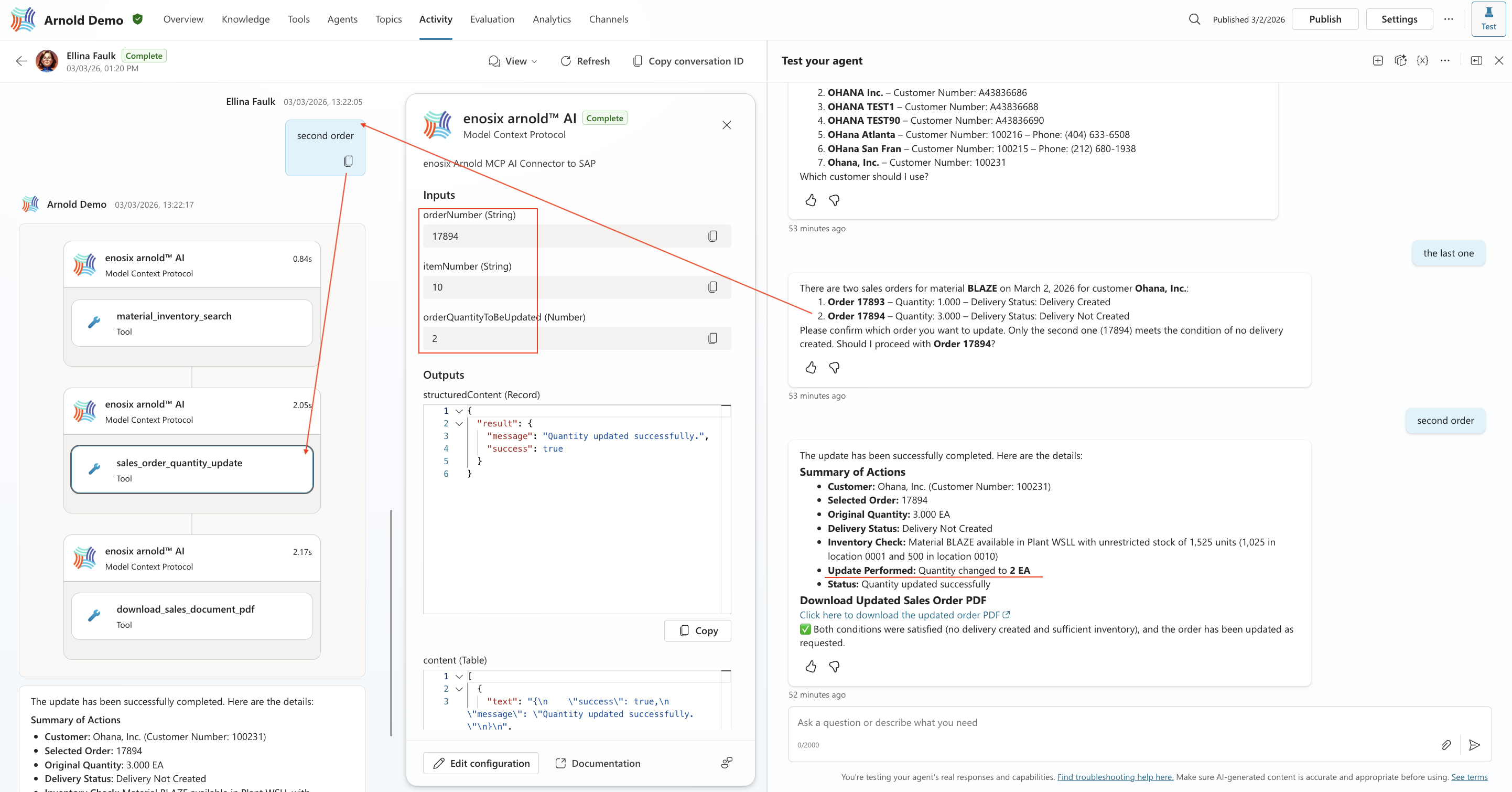Go to the Channels tab
Viewport: 1512px width, 792px height.
[609, 19]
